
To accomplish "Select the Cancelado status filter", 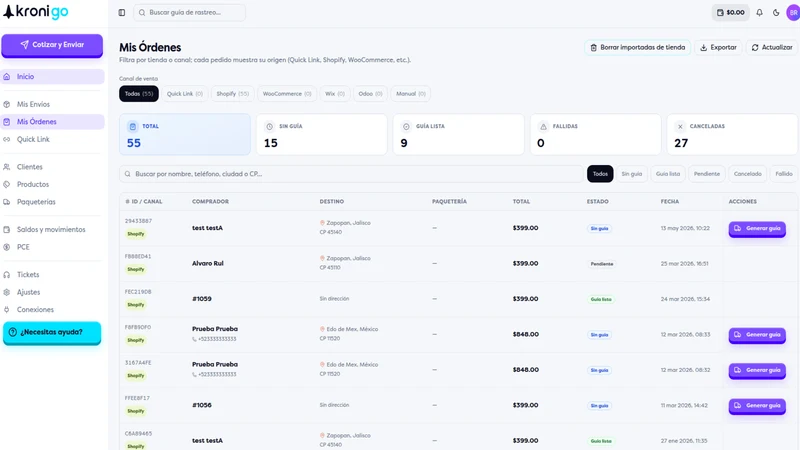I will point(747,174).
